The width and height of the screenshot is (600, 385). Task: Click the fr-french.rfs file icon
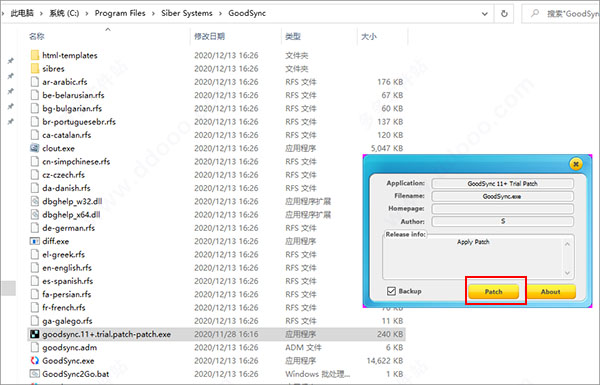[x=34, y=307]
